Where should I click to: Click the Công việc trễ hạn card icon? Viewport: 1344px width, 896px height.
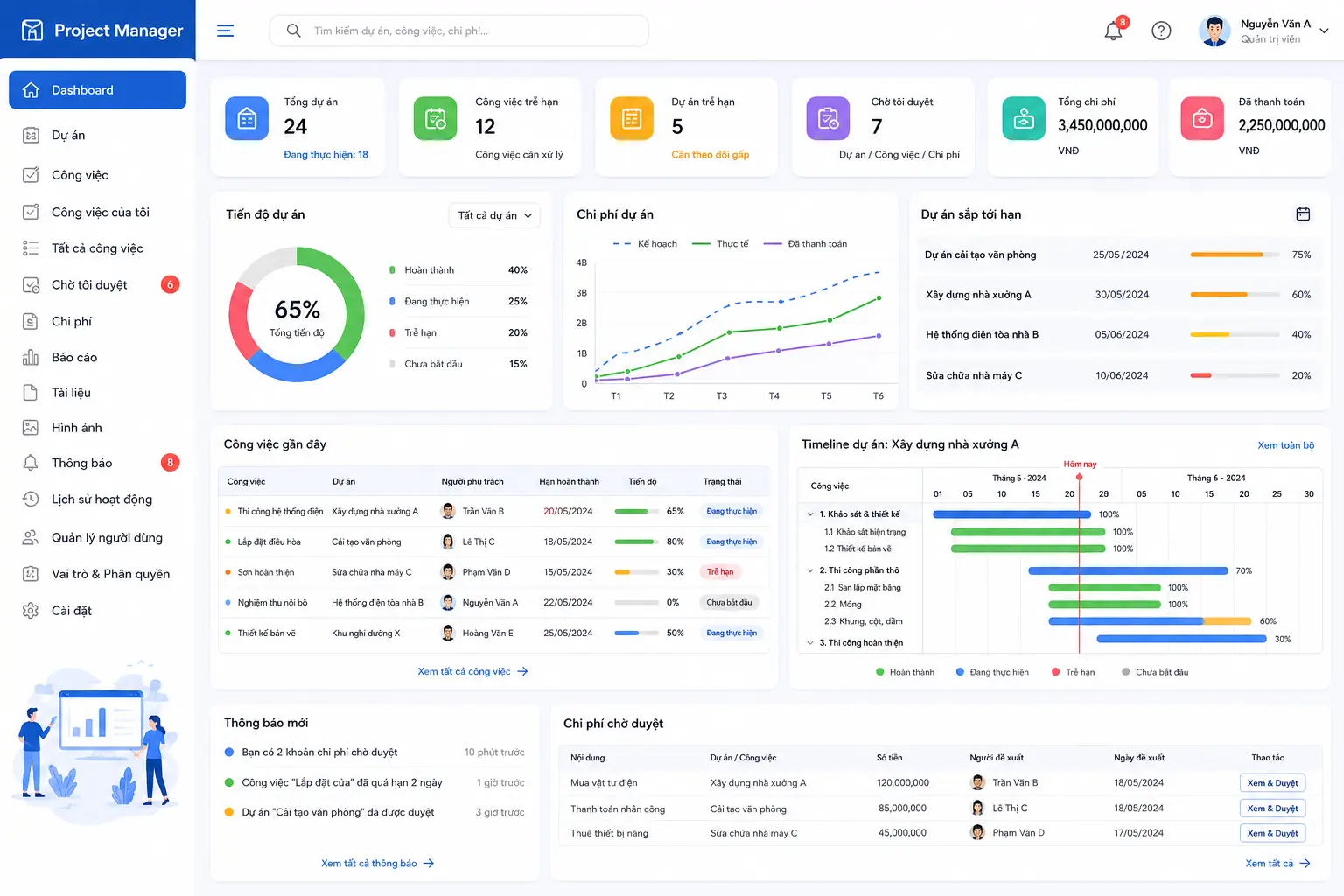435,118
